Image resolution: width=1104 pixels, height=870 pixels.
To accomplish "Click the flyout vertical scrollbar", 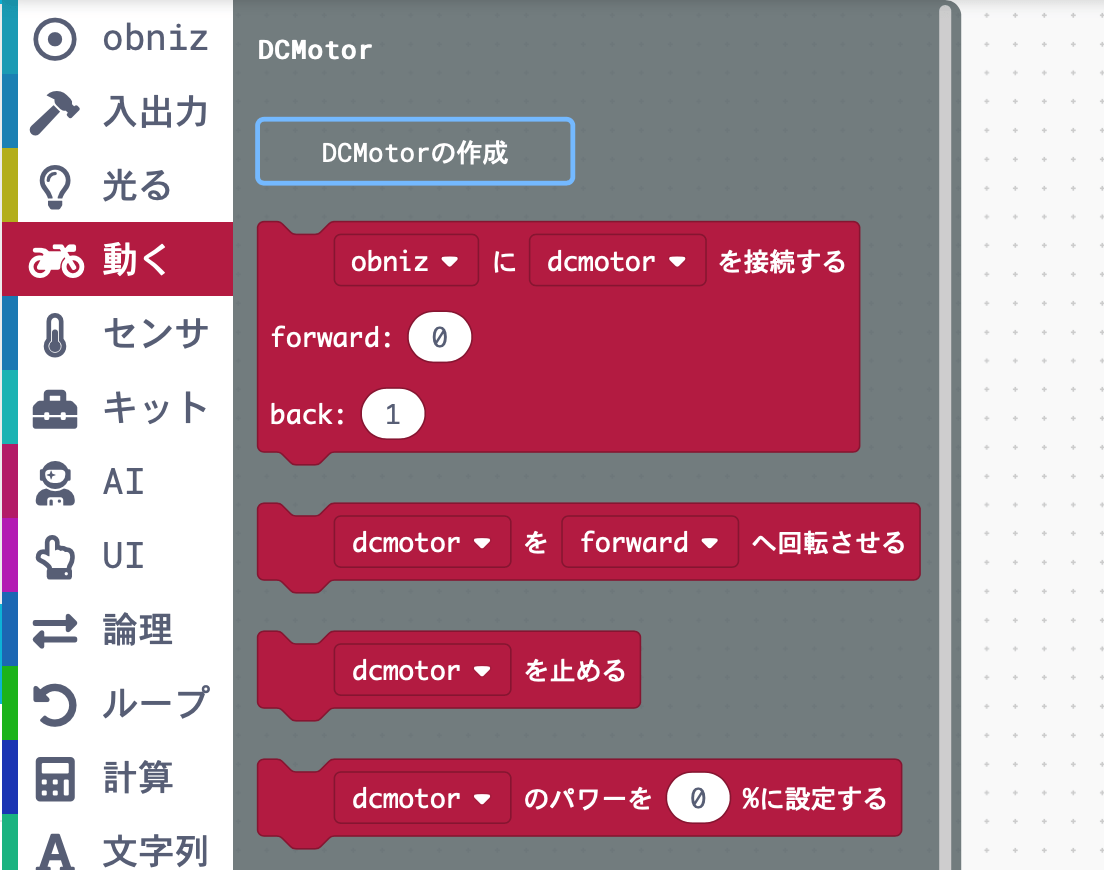I will pyautogui.click(x=945, y=400).
